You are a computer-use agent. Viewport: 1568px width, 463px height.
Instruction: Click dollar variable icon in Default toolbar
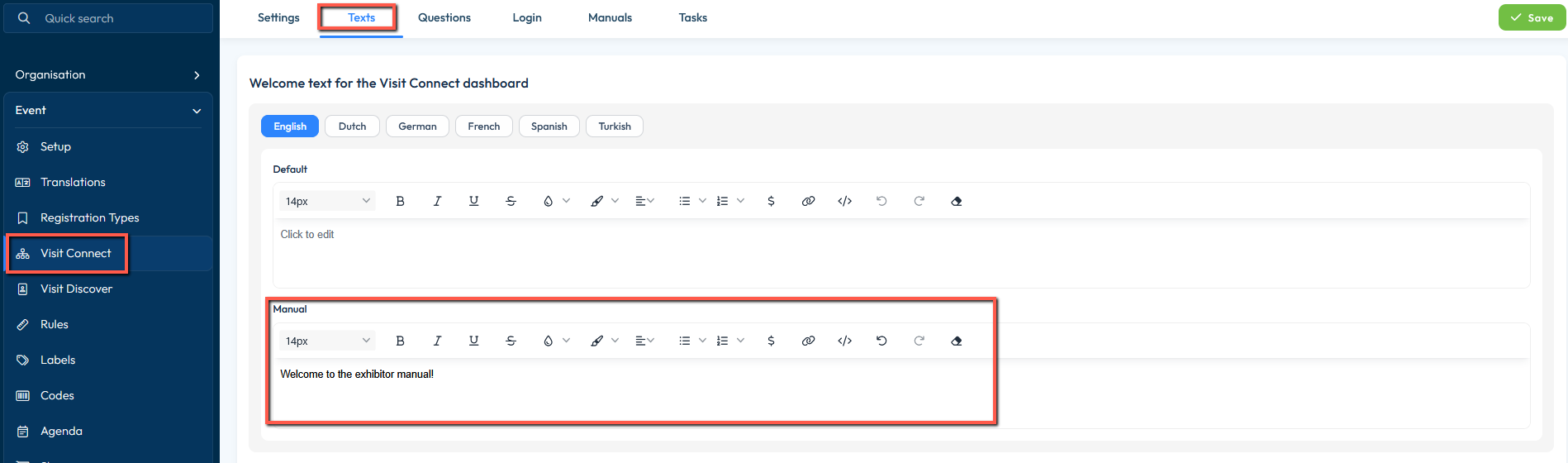point(771,201)
